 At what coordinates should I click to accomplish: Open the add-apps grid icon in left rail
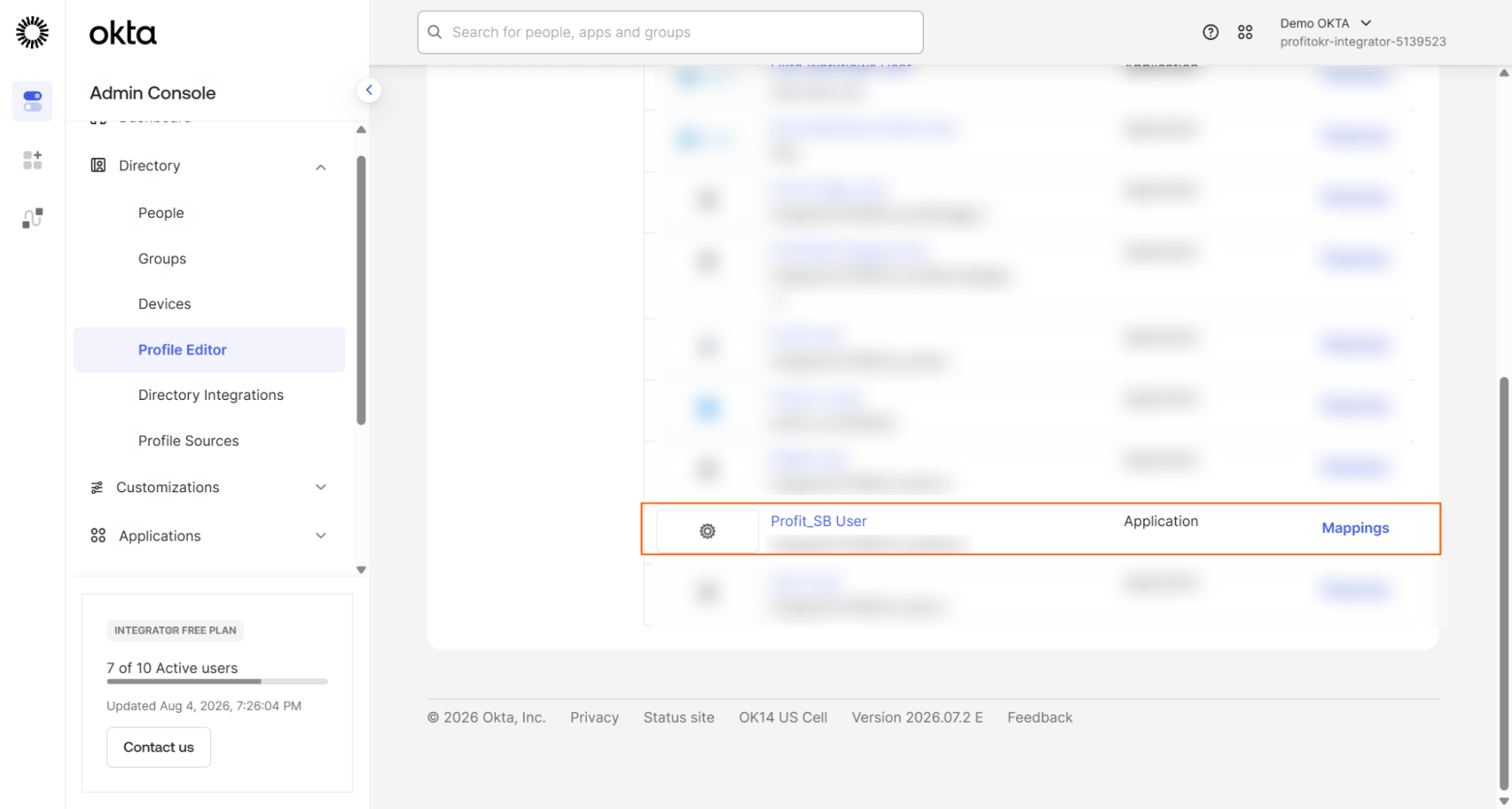33,160
